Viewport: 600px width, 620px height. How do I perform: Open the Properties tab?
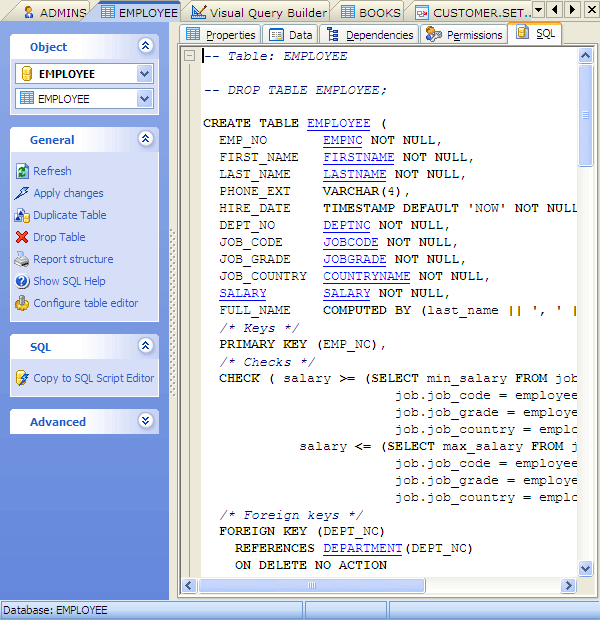click(221, 35)
